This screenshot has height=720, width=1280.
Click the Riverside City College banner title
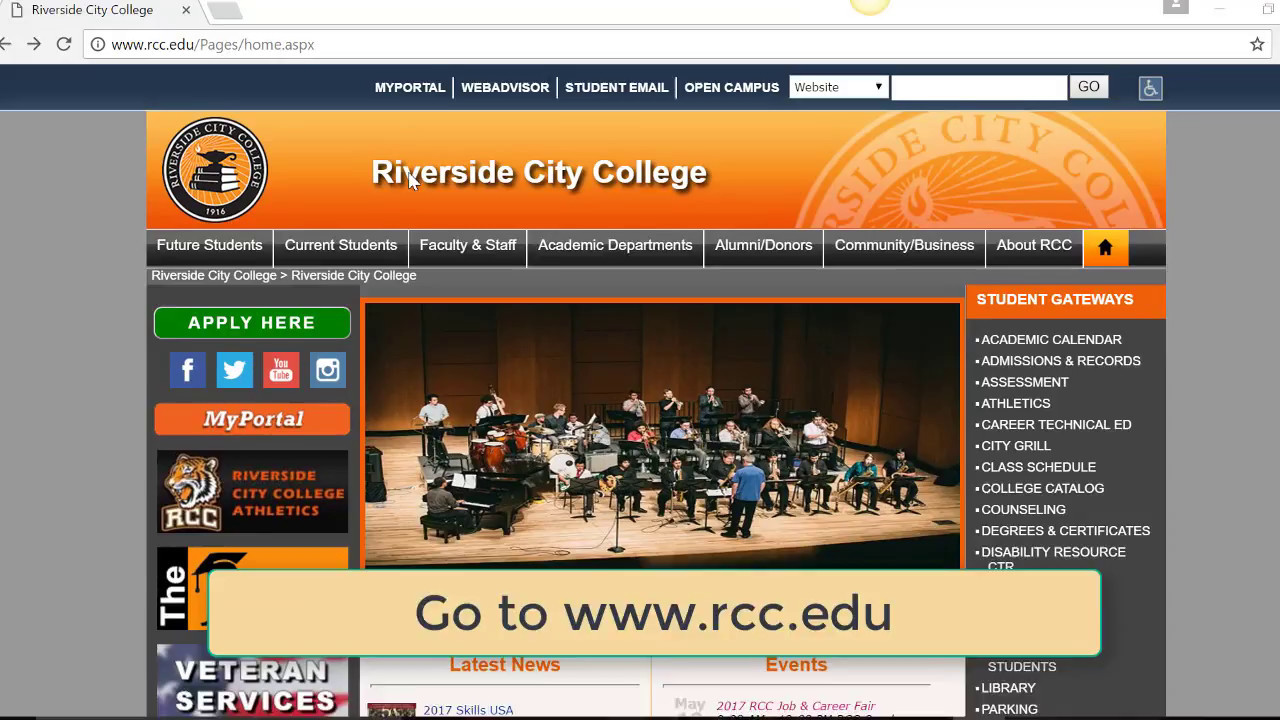(539, 172)
